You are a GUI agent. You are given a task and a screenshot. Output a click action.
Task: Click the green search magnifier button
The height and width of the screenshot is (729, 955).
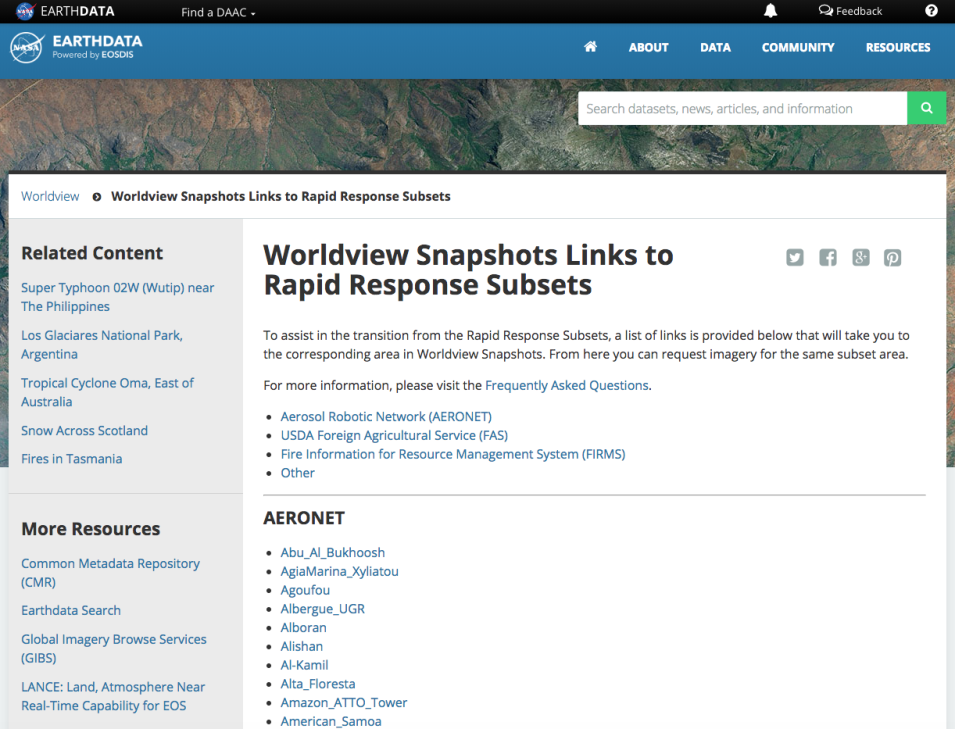coord(926,108)
